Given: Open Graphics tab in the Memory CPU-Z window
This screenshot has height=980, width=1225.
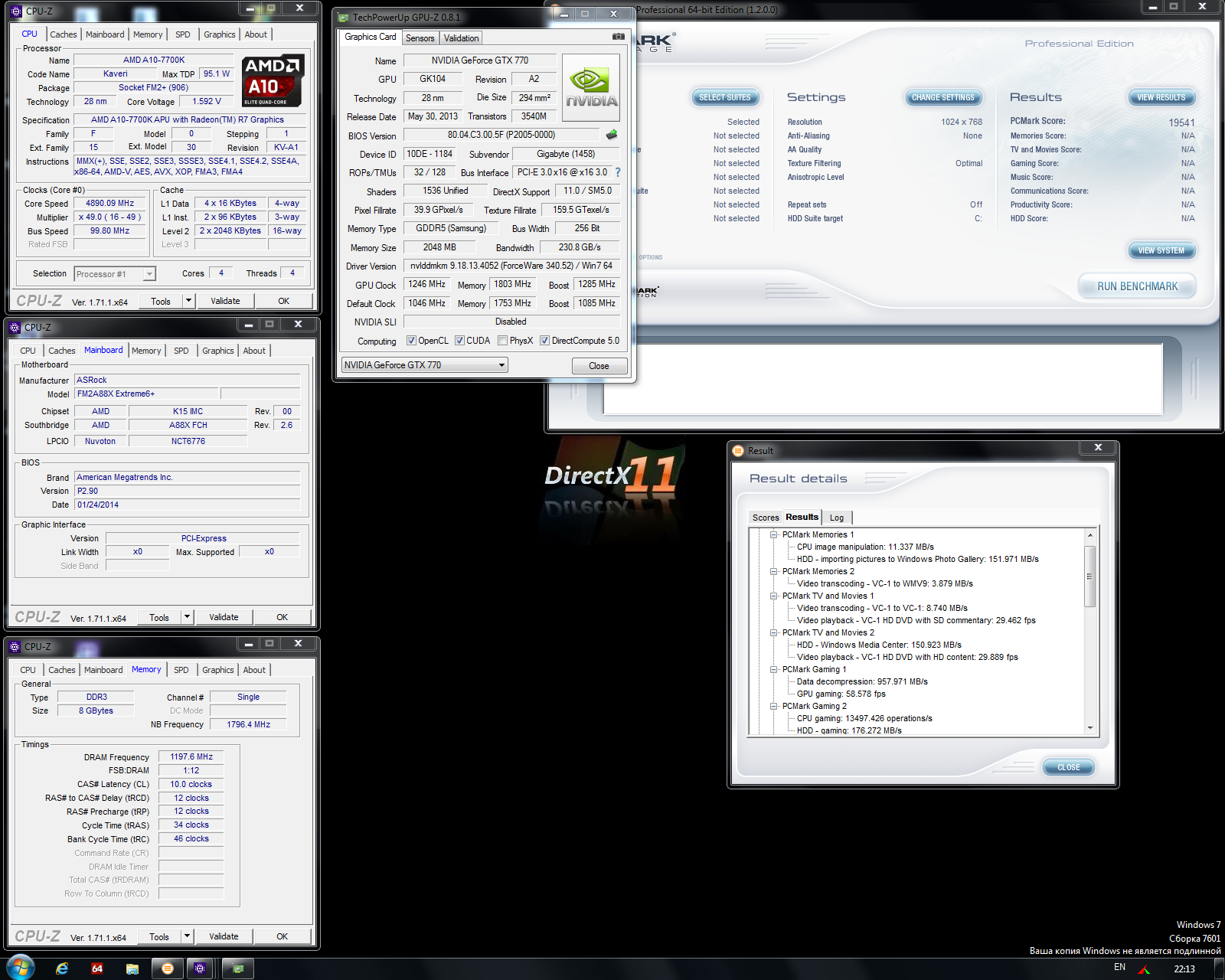Looking at the screenshot, I should click(218, 670).
